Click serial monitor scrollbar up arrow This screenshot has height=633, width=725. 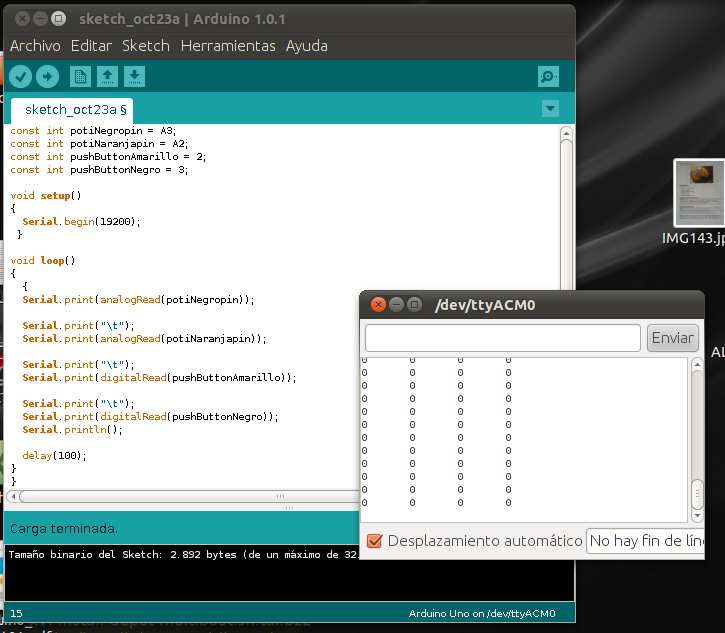pyautogui.click(x=697, y=365)
